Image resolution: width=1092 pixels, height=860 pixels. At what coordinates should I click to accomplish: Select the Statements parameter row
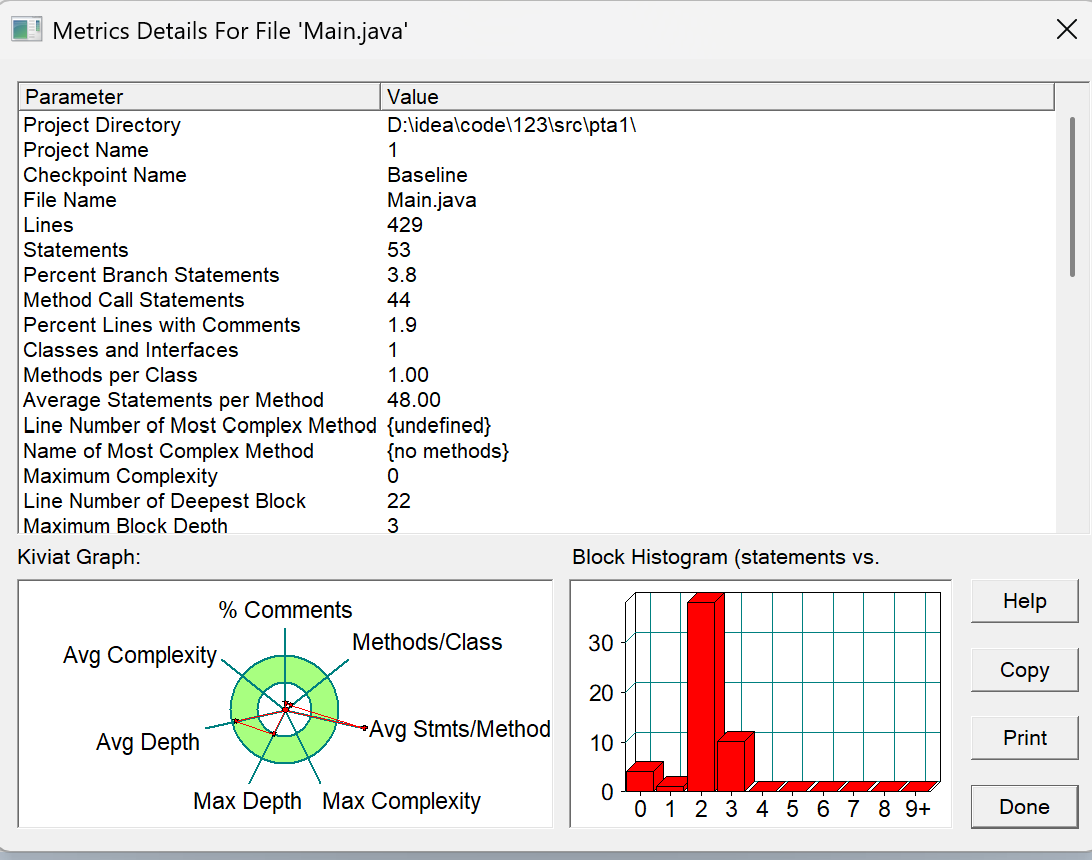pos(536,250)
